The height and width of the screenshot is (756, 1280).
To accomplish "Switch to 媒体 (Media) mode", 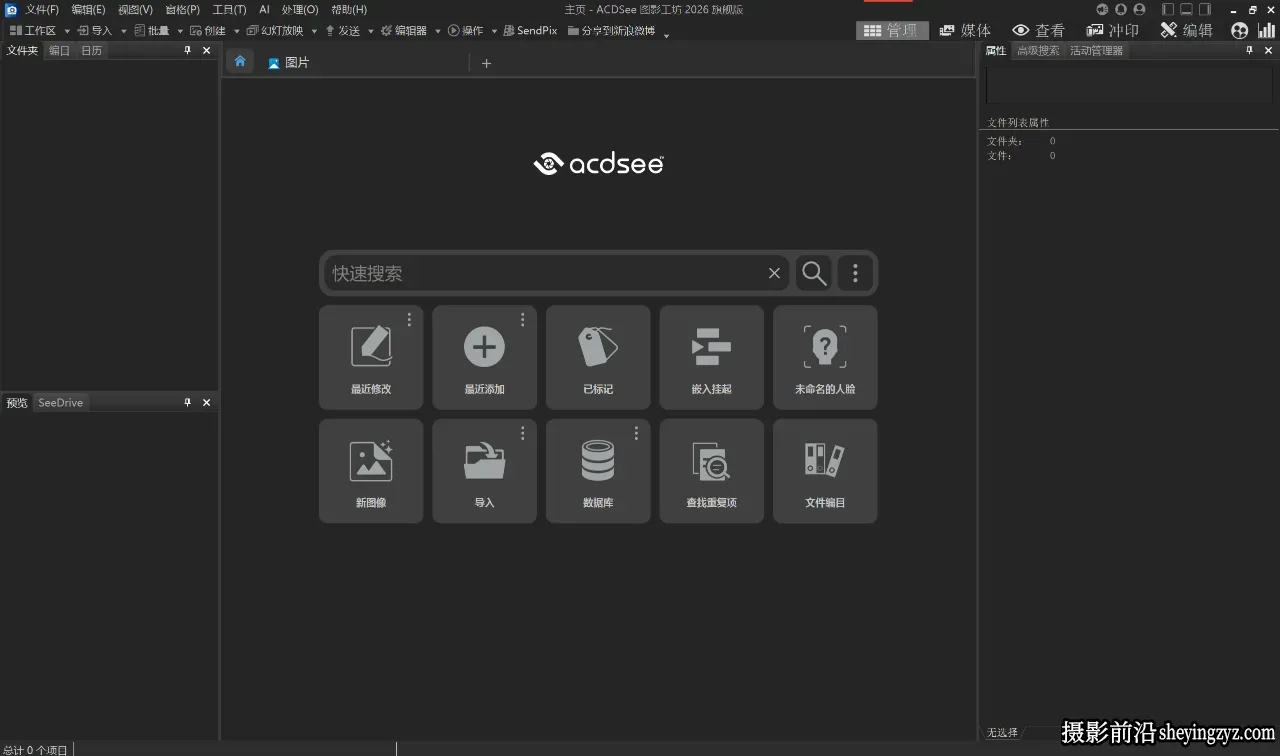I will click(965, 31).
